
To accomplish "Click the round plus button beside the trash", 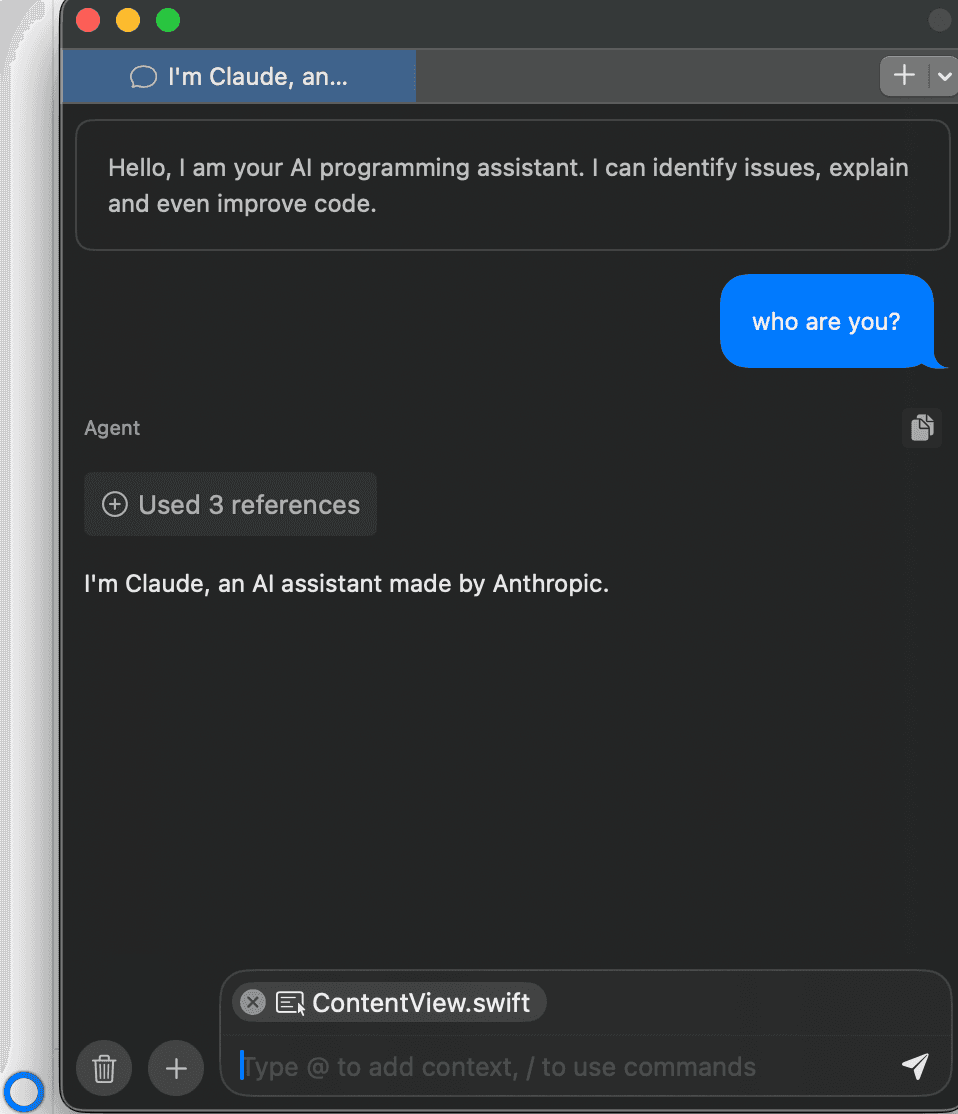I will 176,1069.
